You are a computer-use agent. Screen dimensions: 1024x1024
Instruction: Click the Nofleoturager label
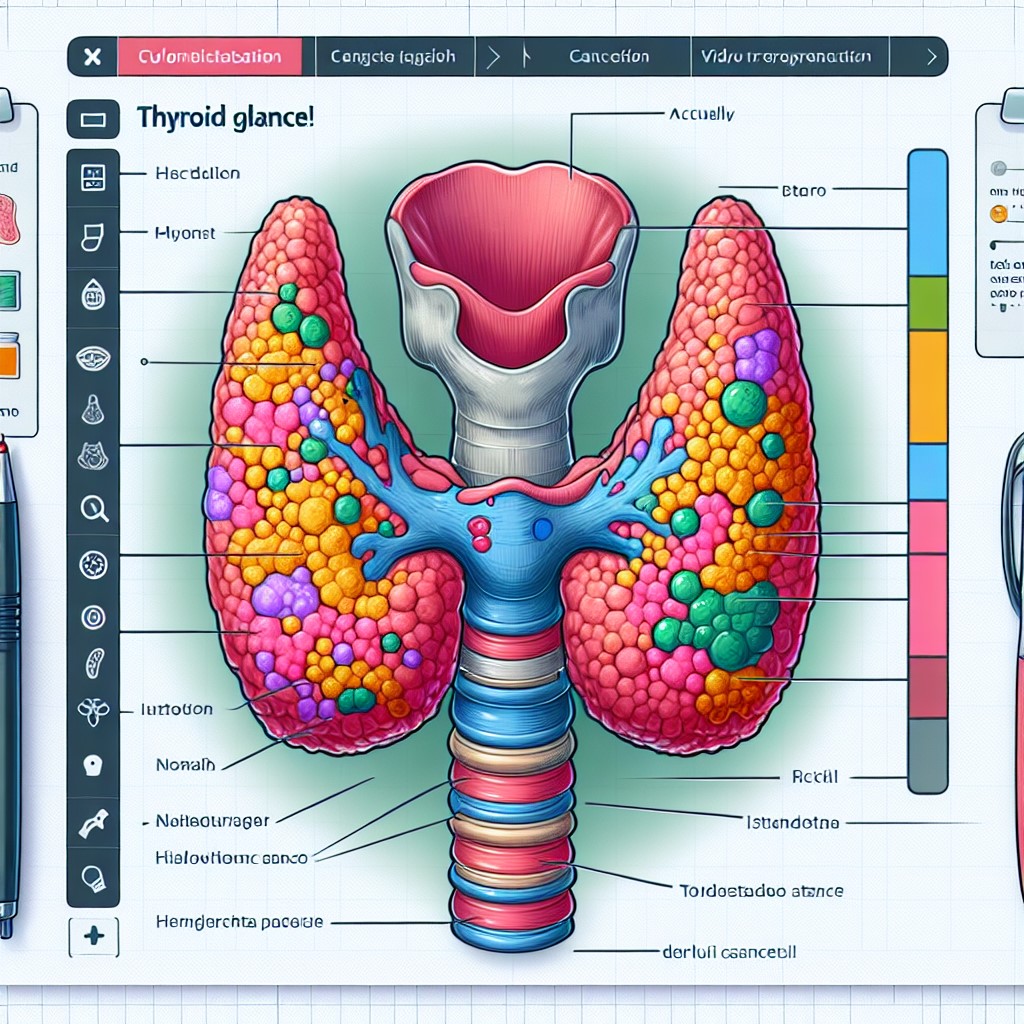[x=213, y=821]
